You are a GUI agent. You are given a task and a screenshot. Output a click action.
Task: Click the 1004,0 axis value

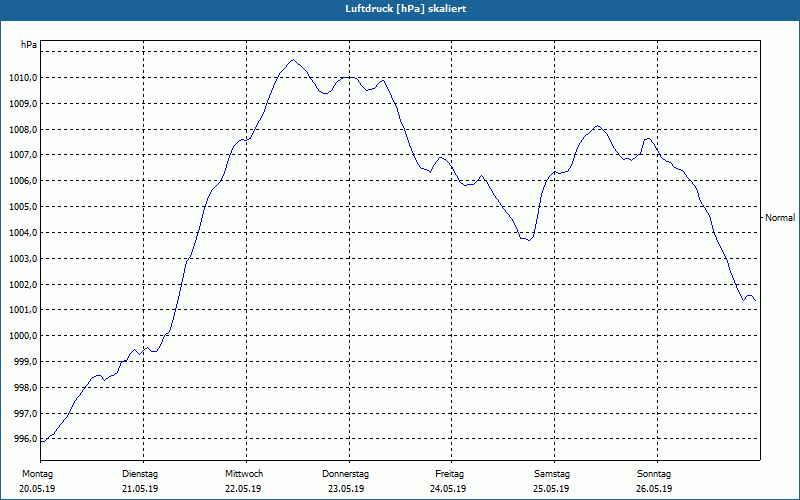[x=23, y=233]
